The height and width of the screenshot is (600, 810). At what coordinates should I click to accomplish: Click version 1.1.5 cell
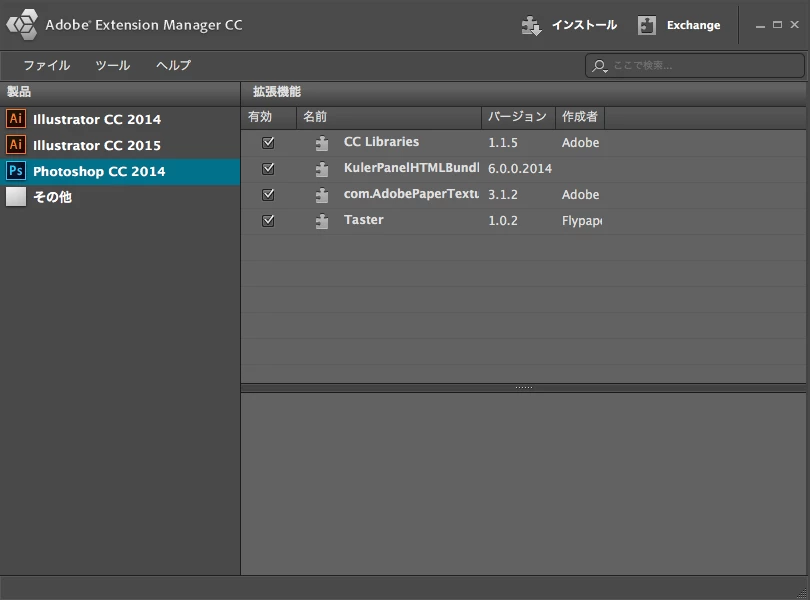tap(503, 143)
